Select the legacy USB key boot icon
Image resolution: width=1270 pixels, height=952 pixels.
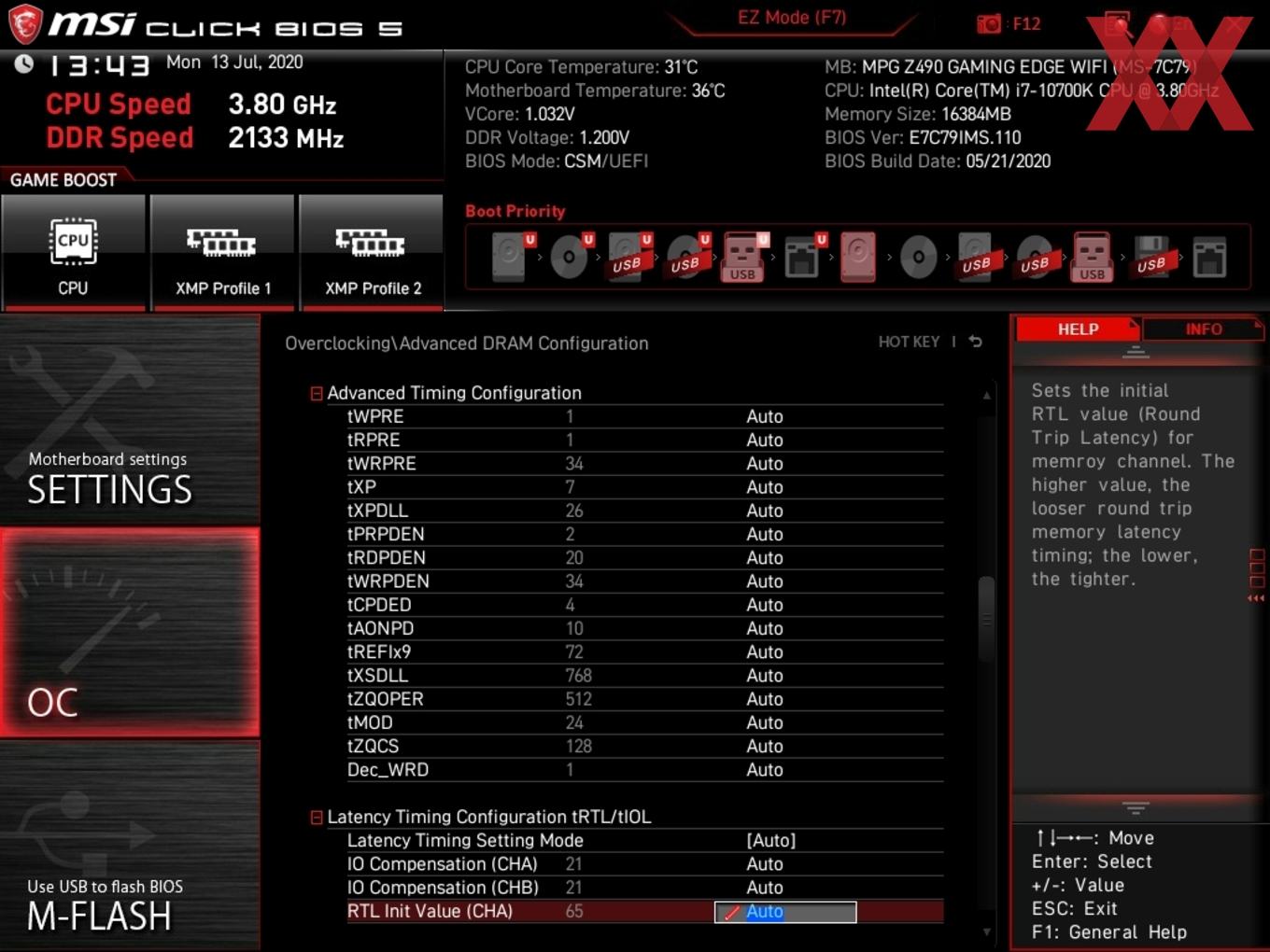[x=1093, y=257]
